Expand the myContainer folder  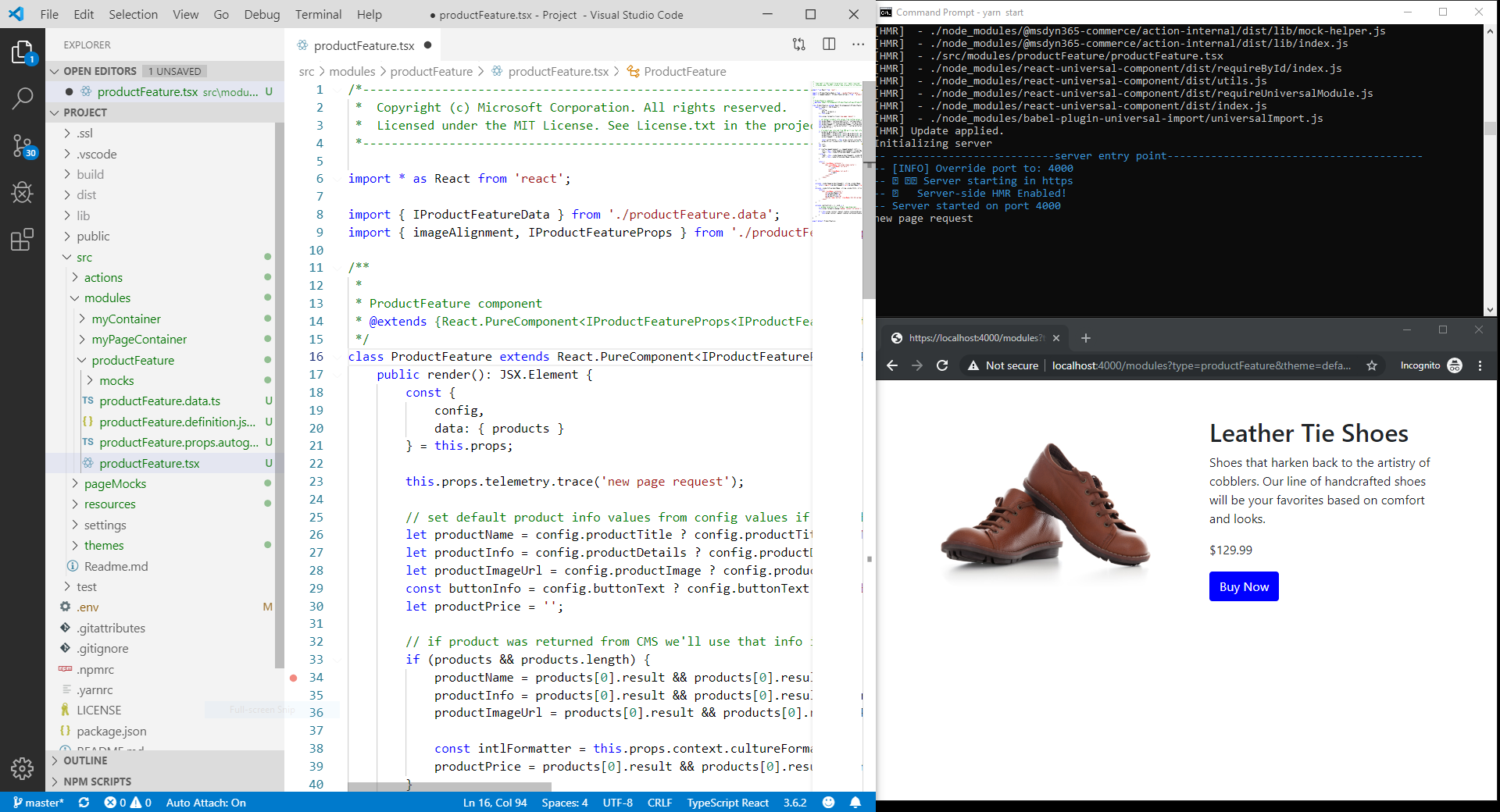pyautogui.click(x=126, y=319)
